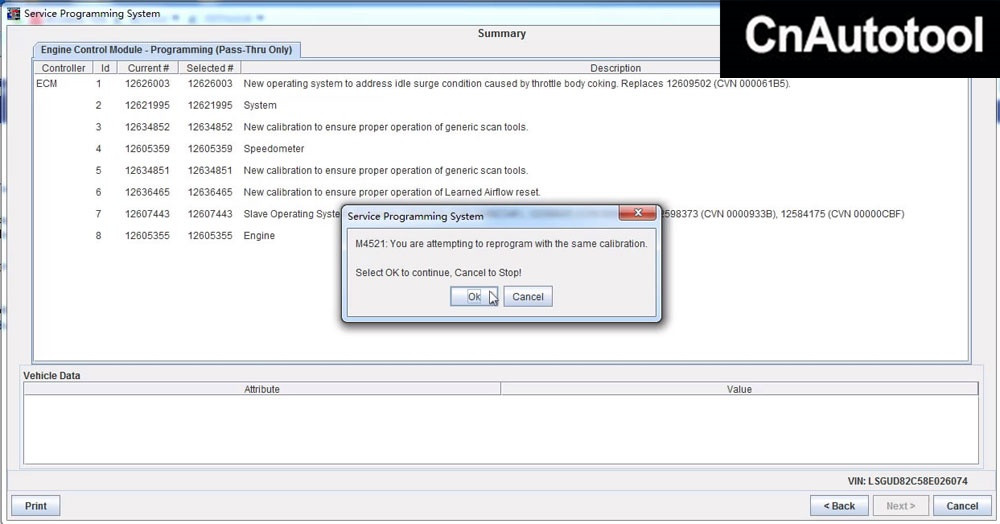Click the Speedometer description row
1000x524 pixels.
point(274,149)
